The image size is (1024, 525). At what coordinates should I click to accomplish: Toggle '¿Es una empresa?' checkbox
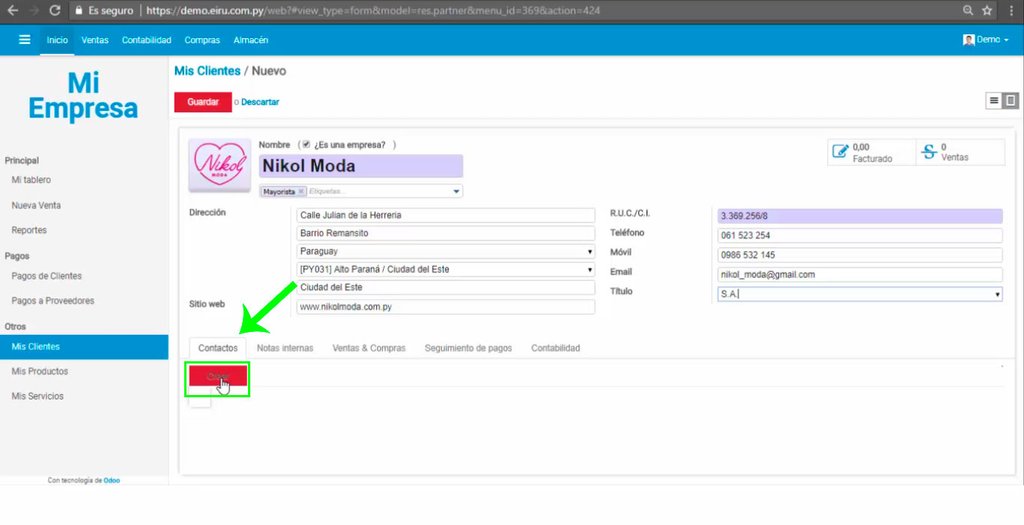pyautogui.click(x=306, y=144)
